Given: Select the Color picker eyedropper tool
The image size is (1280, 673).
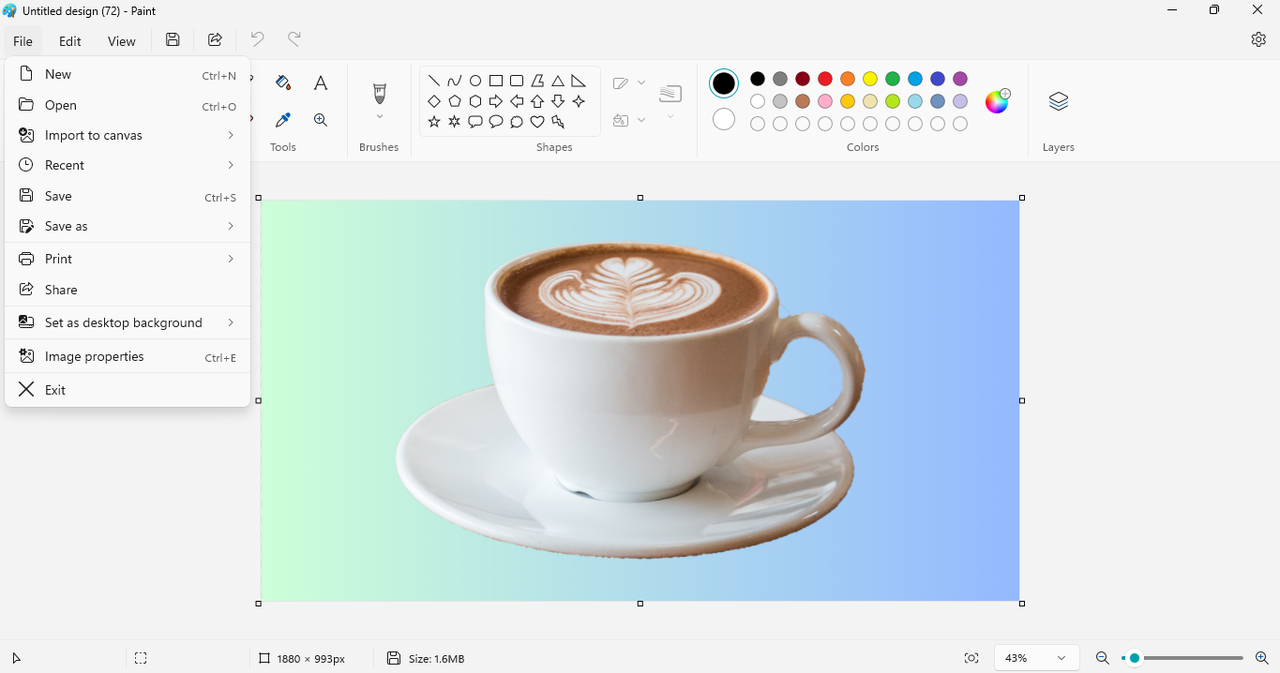Looking at the screenshot, I should coord(283,120).
